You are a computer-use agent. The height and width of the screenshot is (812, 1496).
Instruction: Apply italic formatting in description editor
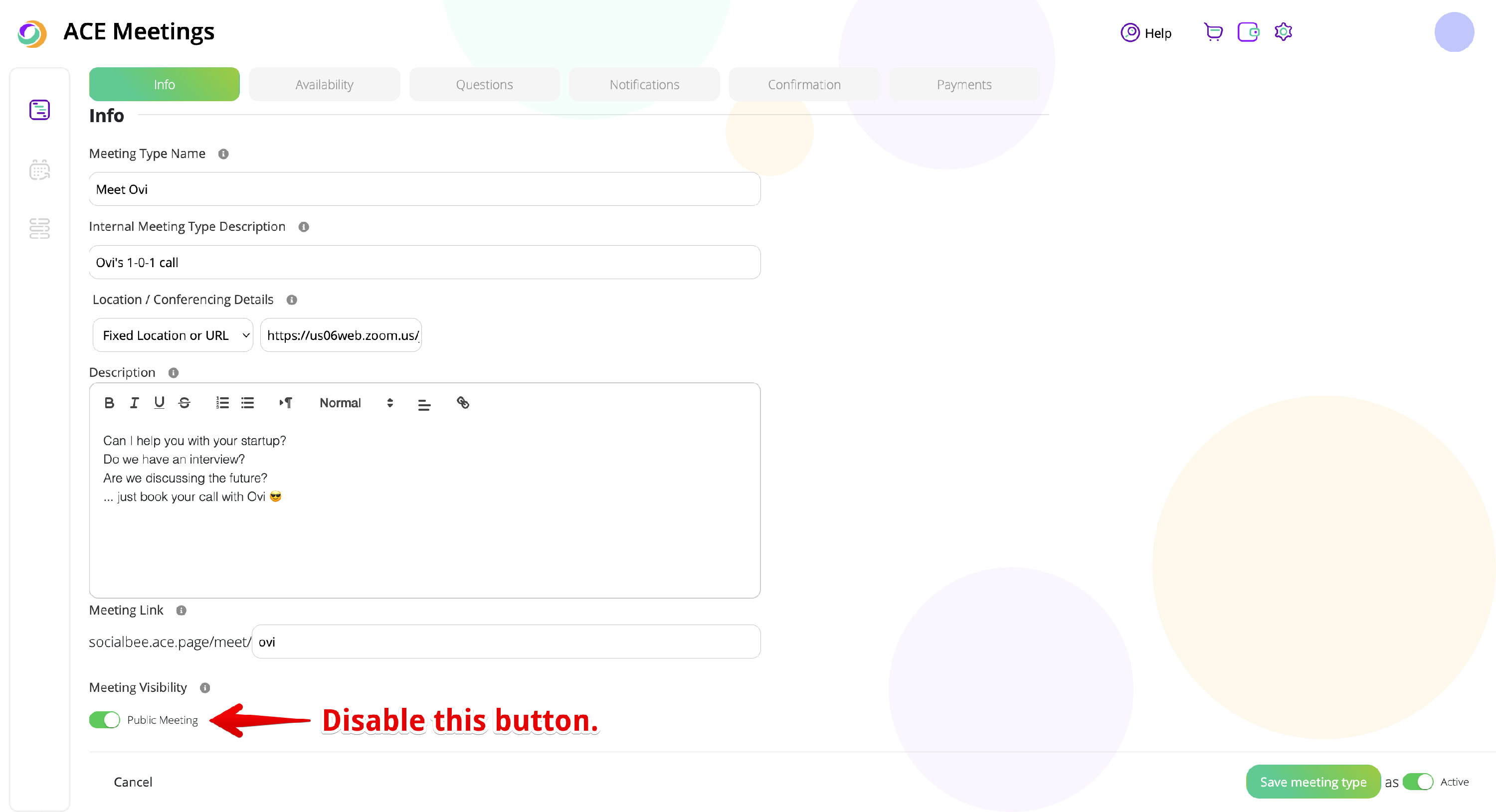134,403
